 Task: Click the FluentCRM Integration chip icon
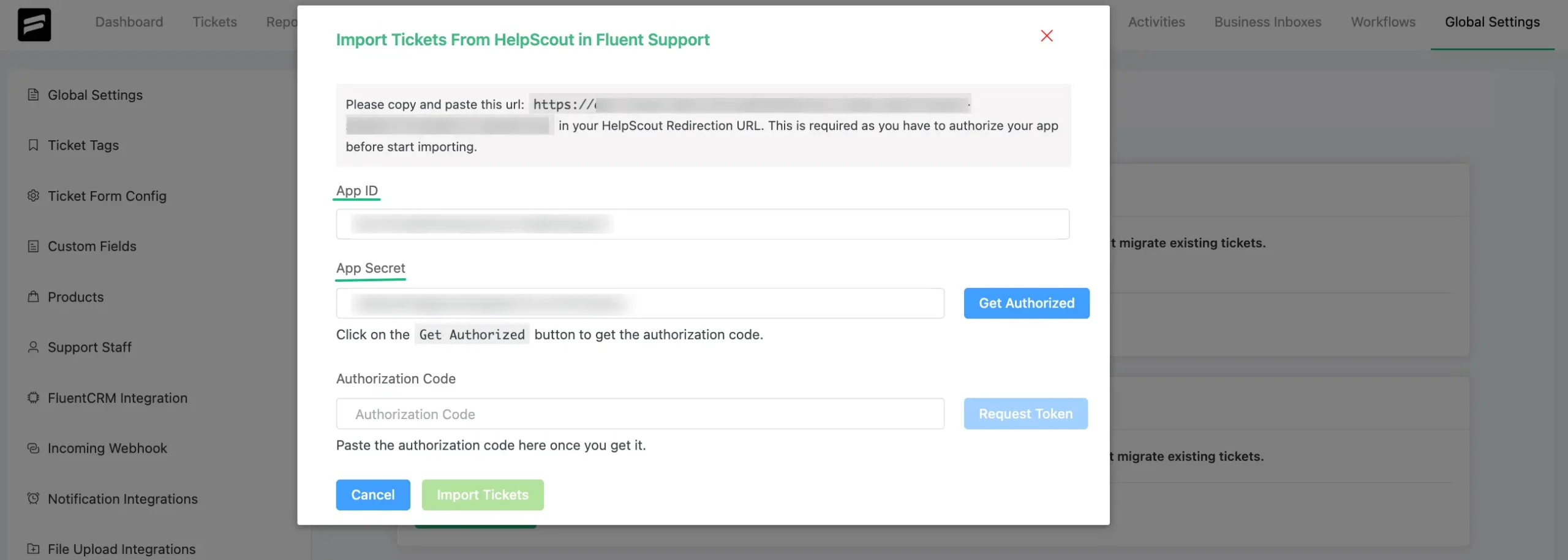click(x=33, y=398)
